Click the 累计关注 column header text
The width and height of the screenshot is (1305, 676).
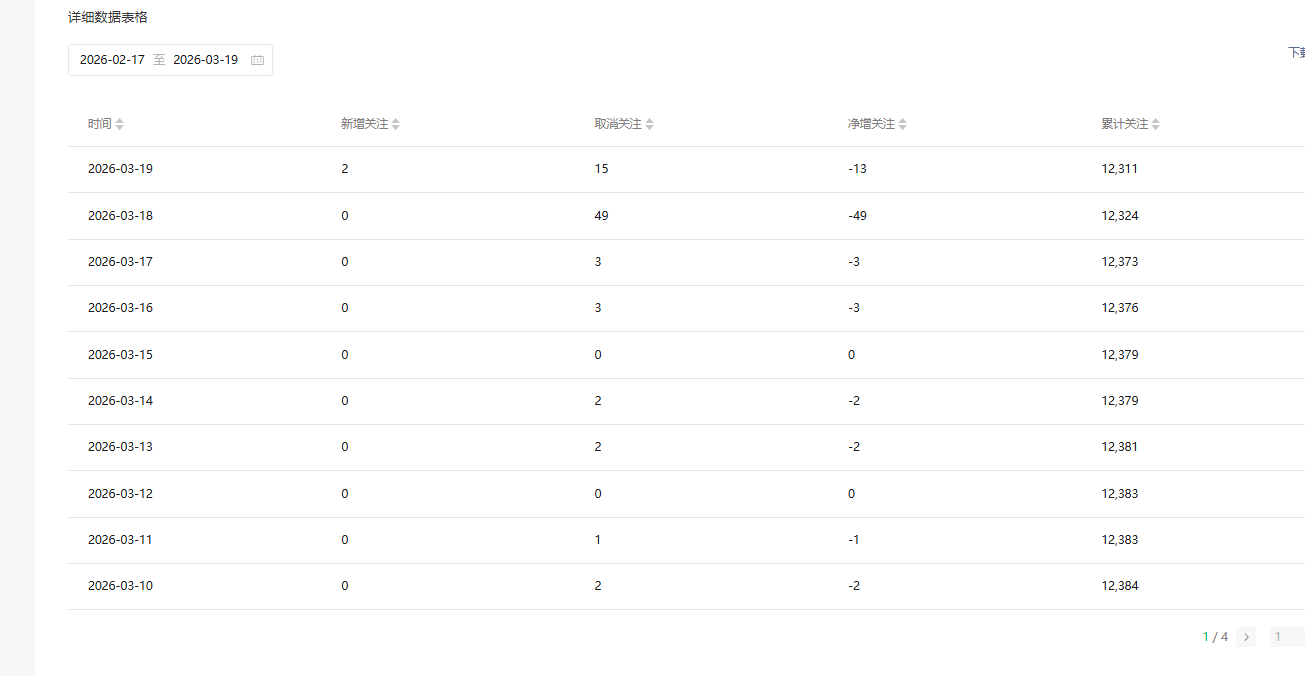coord(1124,124)
